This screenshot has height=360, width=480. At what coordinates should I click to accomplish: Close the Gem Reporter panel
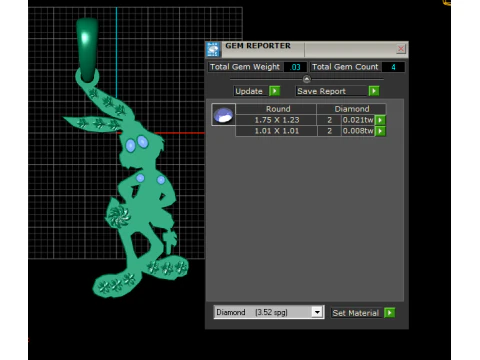click(x=401, y=49)
